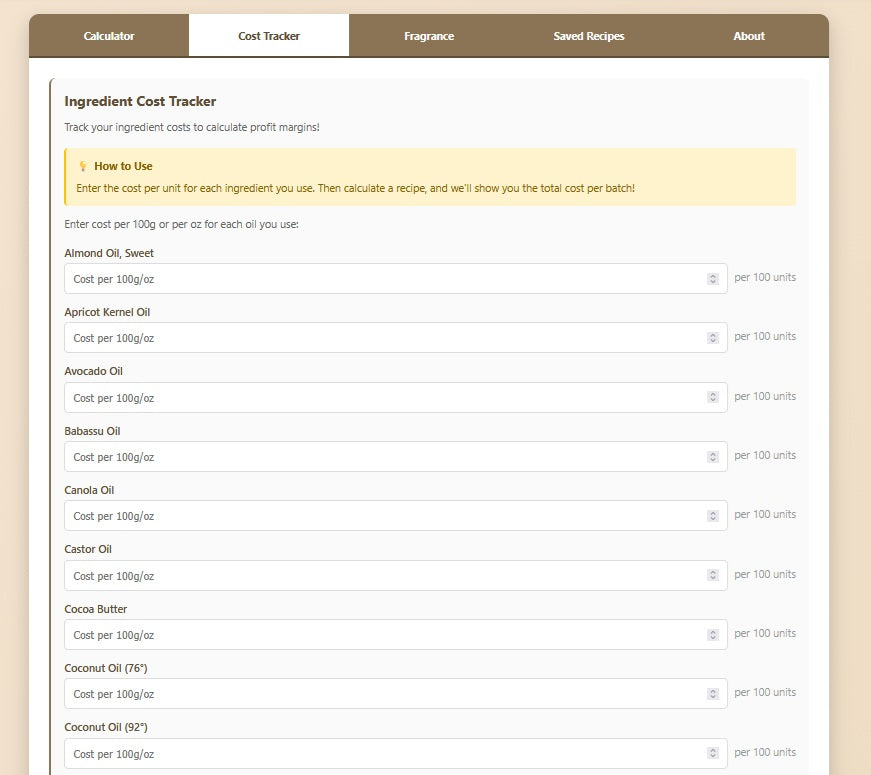Click the lightbulb icon in How to Use box

(81, 166)
